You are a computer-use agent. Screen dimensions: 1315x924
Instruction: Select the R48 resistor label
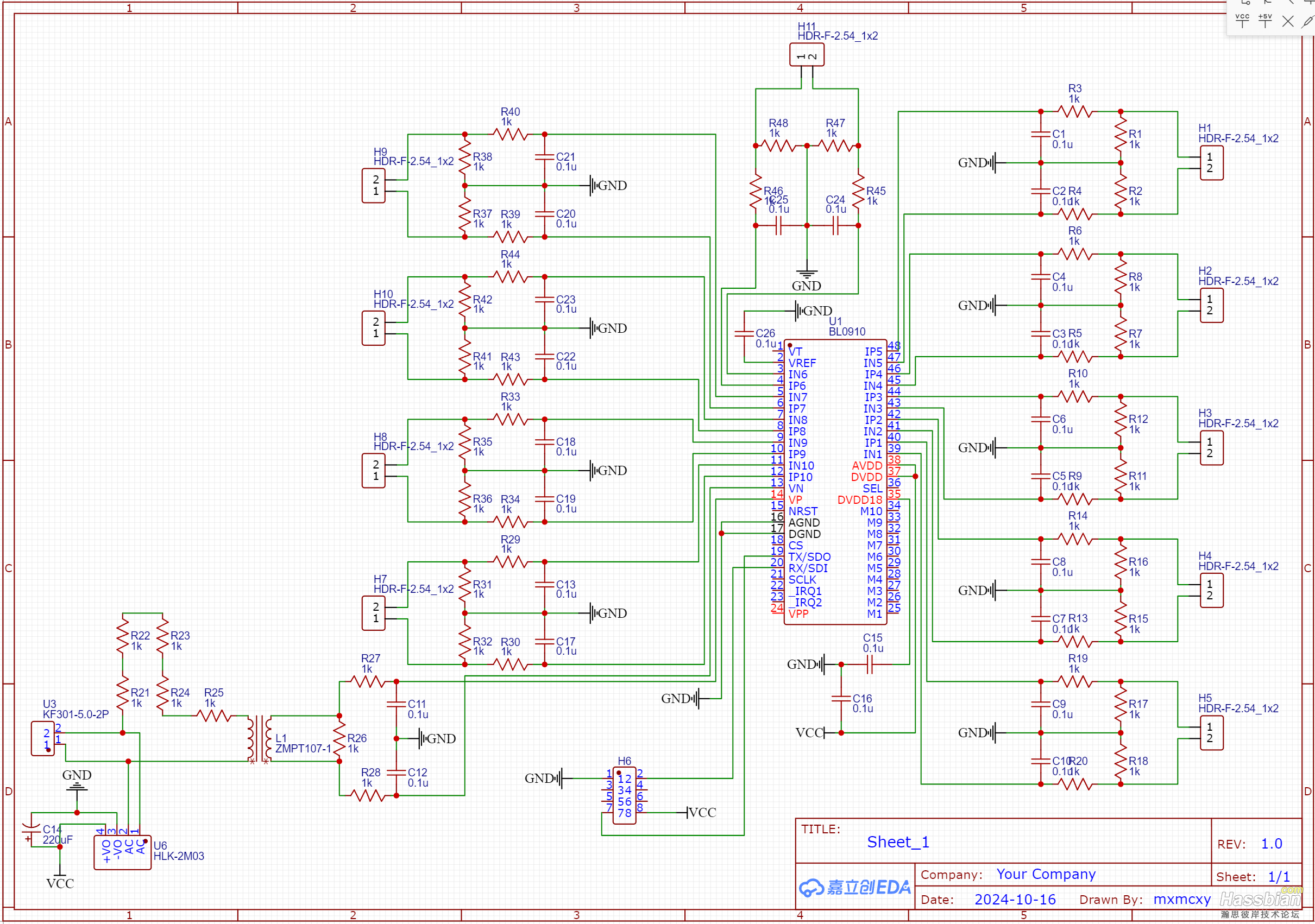[778, 124]
